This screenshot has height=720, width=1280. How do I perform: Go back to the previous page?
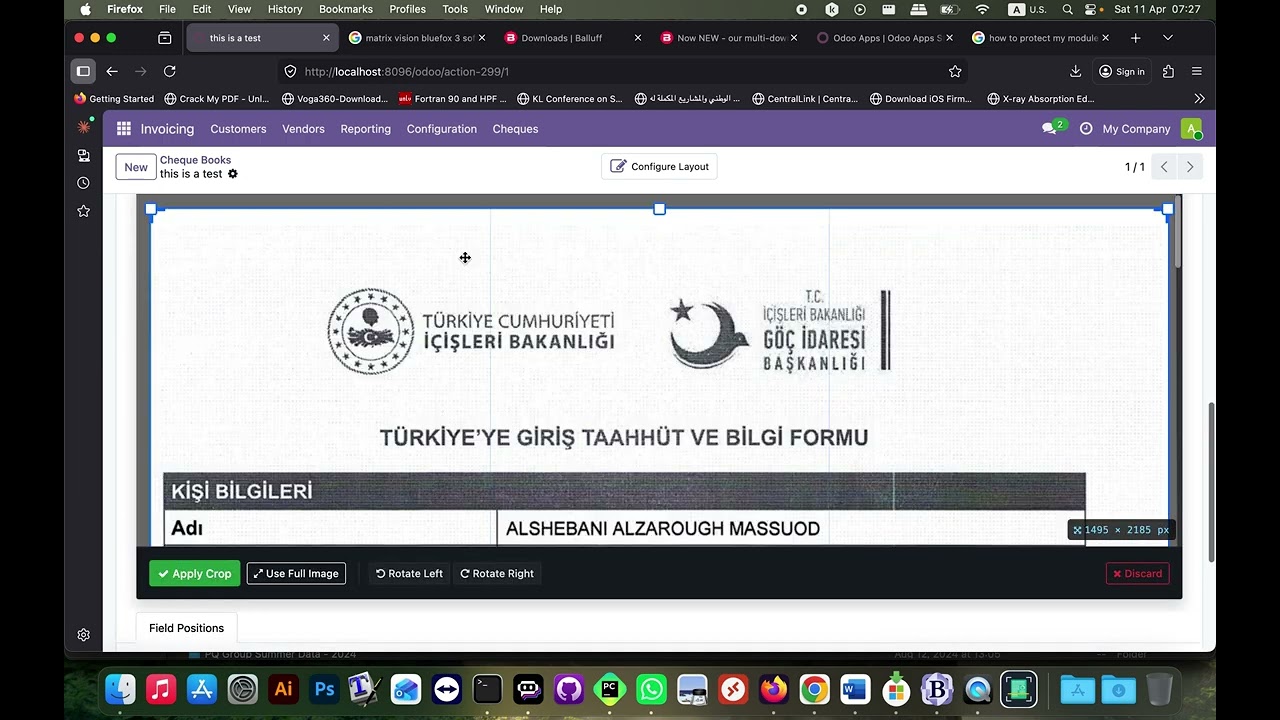coord(112,71)
